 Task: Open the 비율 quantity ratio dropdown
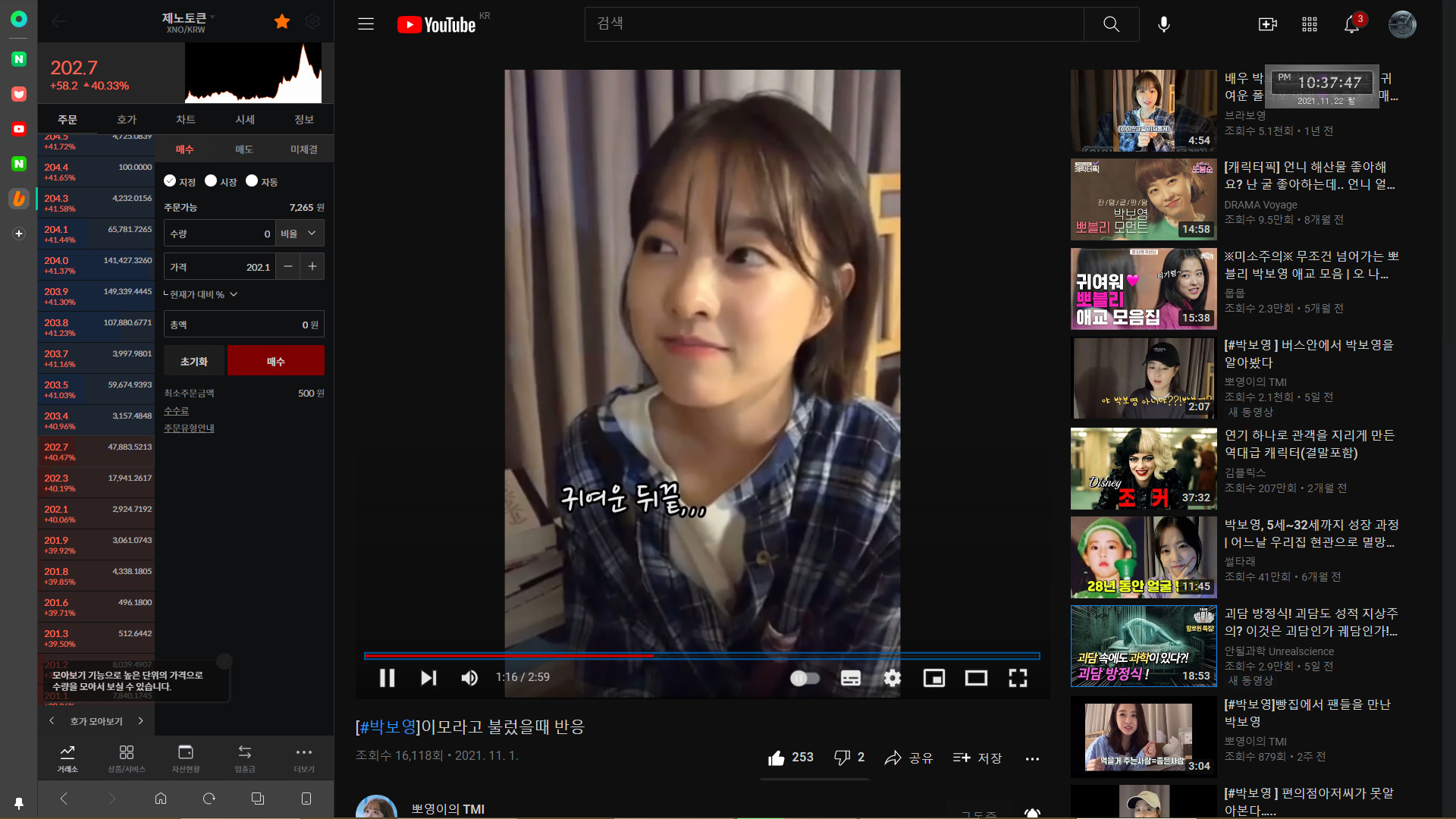click(x=300, y=234)
